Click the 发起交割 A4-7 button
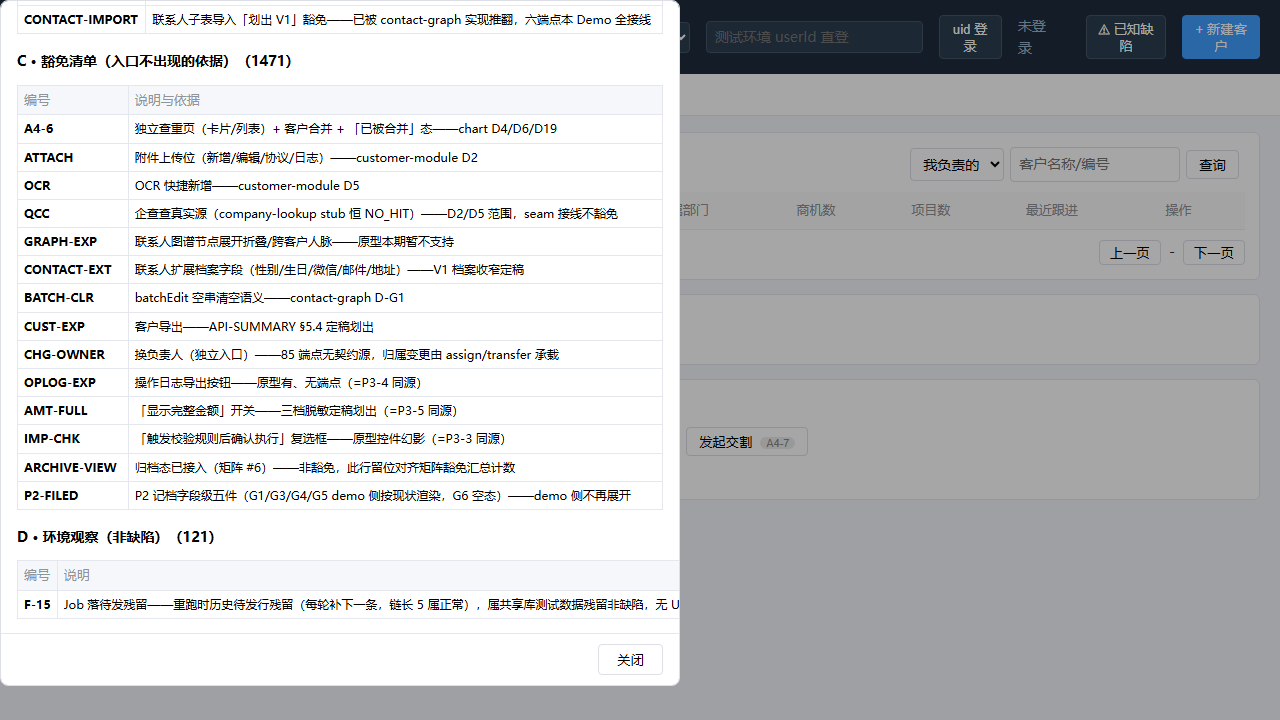 pyautogui.click(x=746, y=441)
